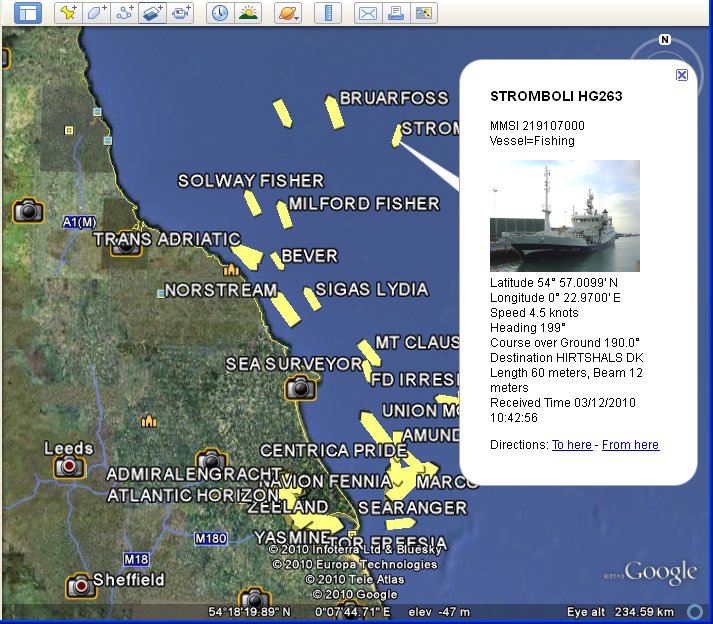Click the 'elev -47 m' status readout
713x624 pixels.
click(439, 612)
